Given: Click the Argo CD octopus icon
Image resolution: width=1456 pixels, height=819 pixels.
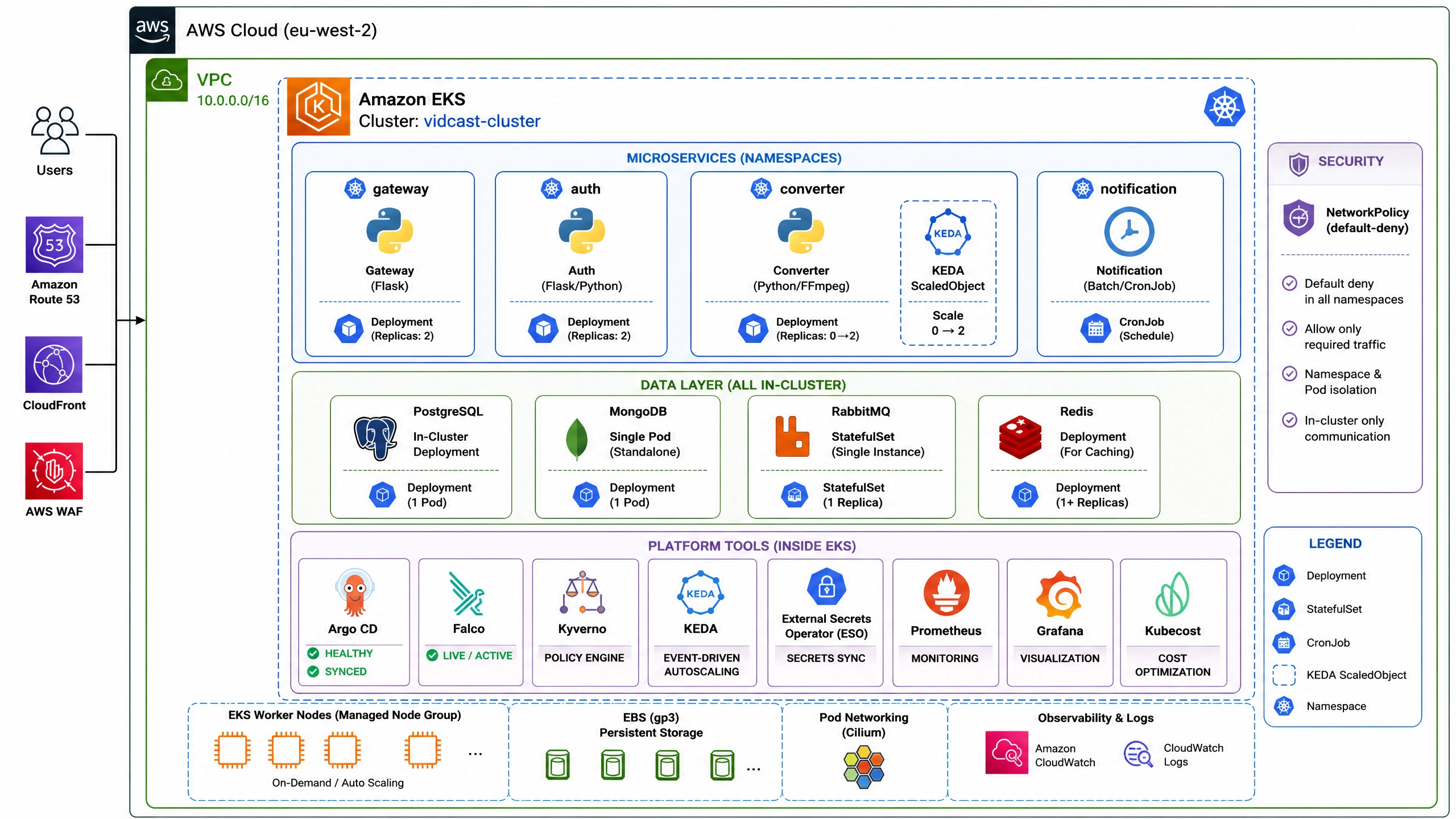Looking at the screenshot, I should 354,593.
